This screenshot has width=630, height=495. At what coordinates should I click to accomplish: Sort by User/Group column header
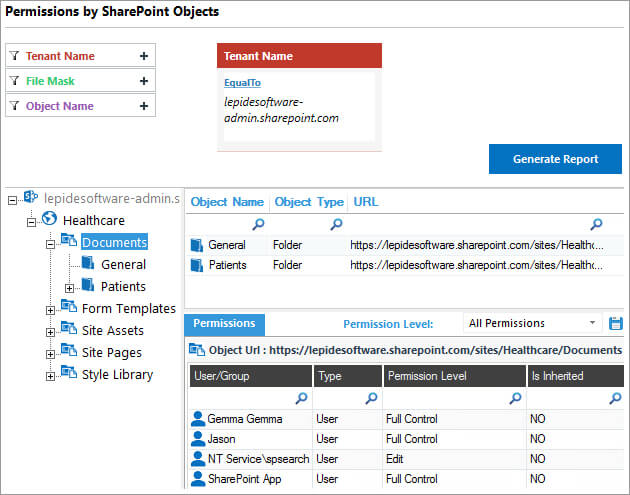251,376
